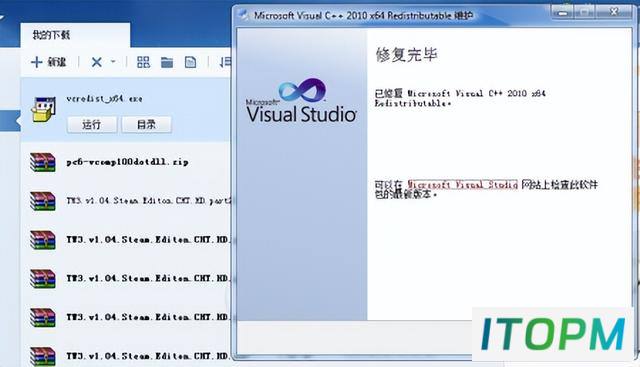Select the first TW3.v1.04.Steam.Edition part file
Image resolution: width=640 pixels, height=367 pixels.
coord(149,201)
